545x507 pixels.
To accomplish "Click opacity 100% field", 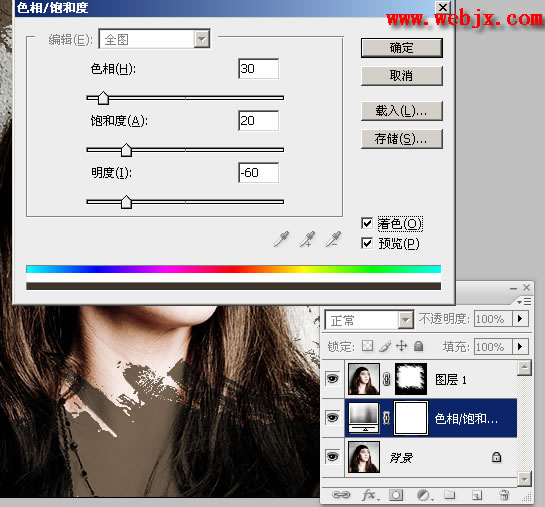I will 493,318.
